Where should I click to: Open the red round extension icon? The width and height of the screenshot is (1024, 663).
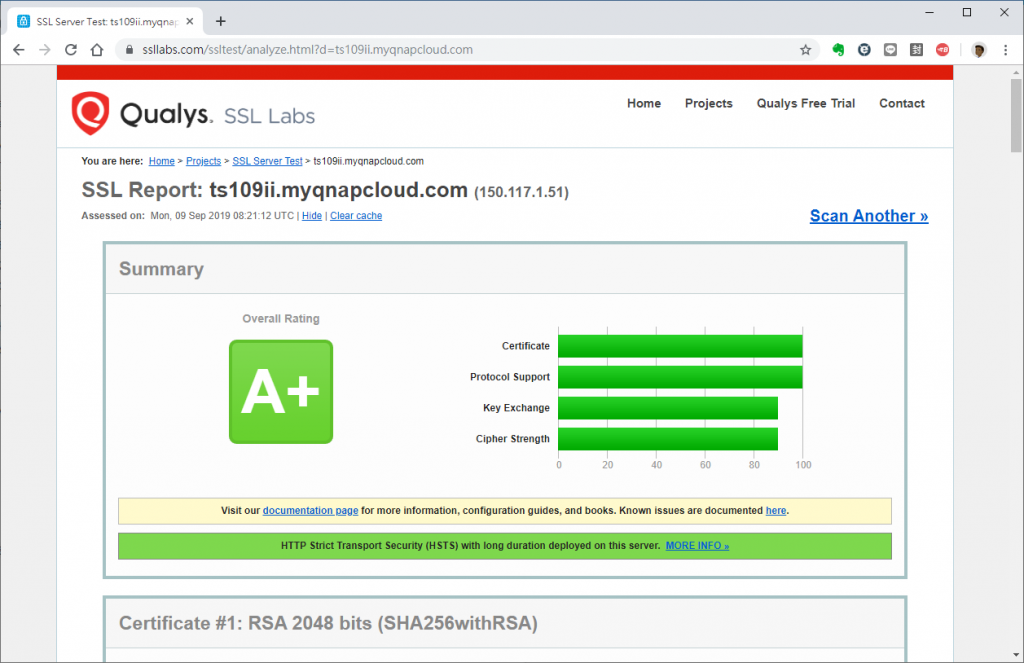(942, 50)
